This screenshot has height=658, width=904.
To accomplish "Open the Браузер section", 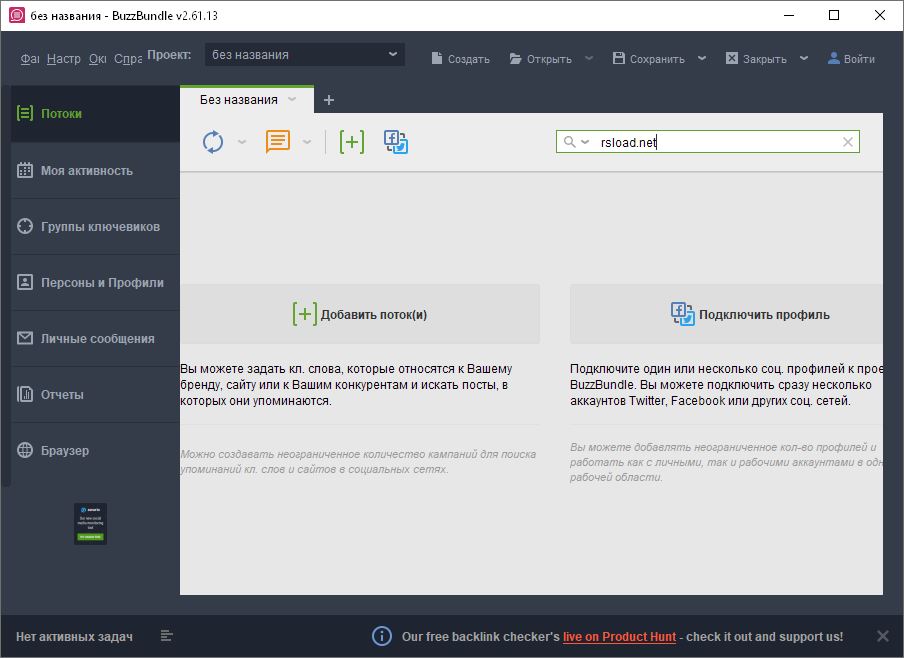I will click(x=95, y=450).
